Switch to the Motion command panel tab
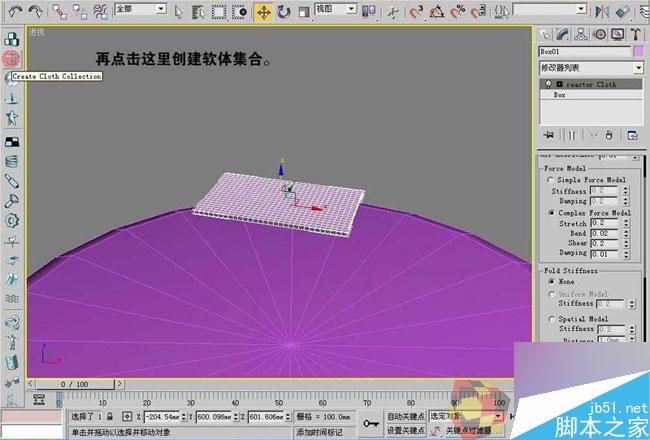The height and width of the screenshot is (440, 650). [599, 34]
